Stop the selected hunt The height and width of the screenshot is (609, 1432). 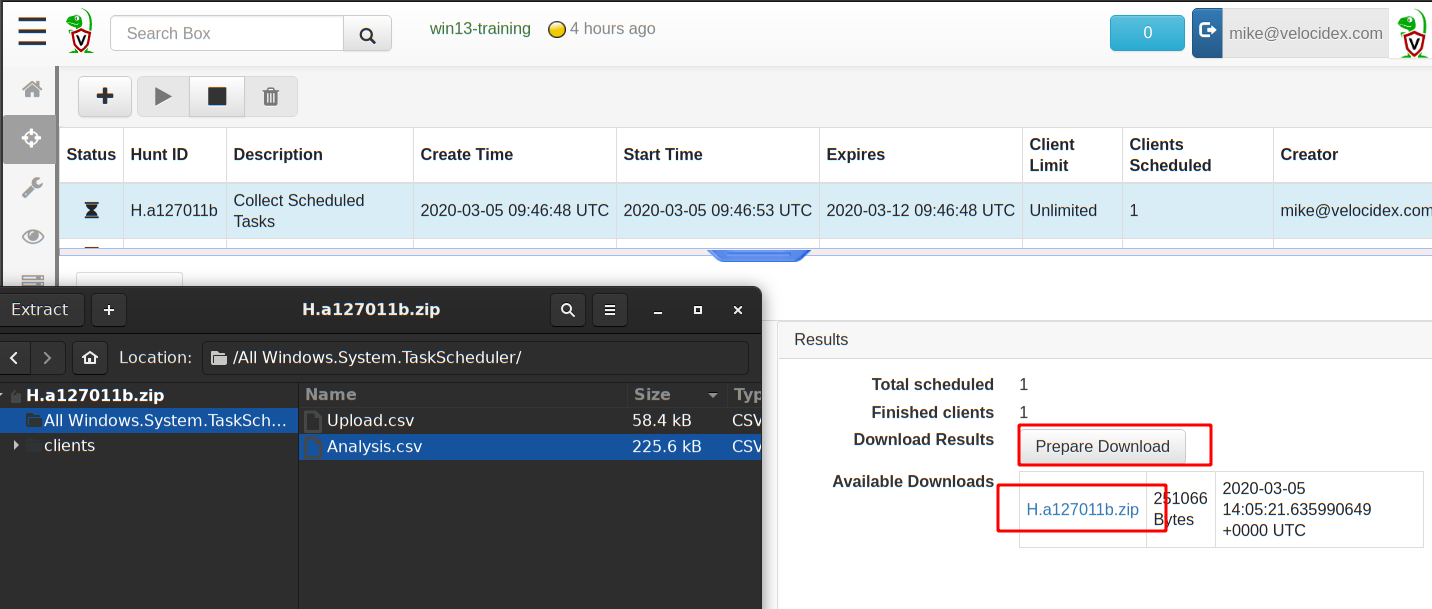[x=217, y=96]
